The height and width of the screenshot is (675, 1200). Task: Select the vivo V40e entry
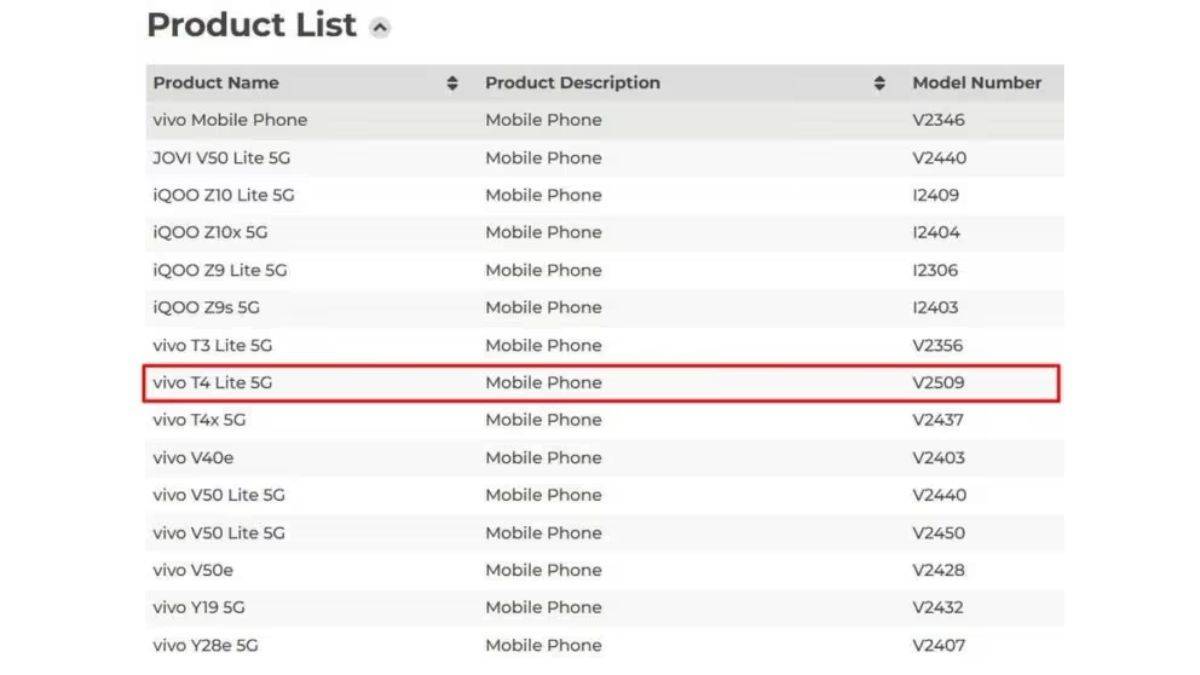[193, 458]
